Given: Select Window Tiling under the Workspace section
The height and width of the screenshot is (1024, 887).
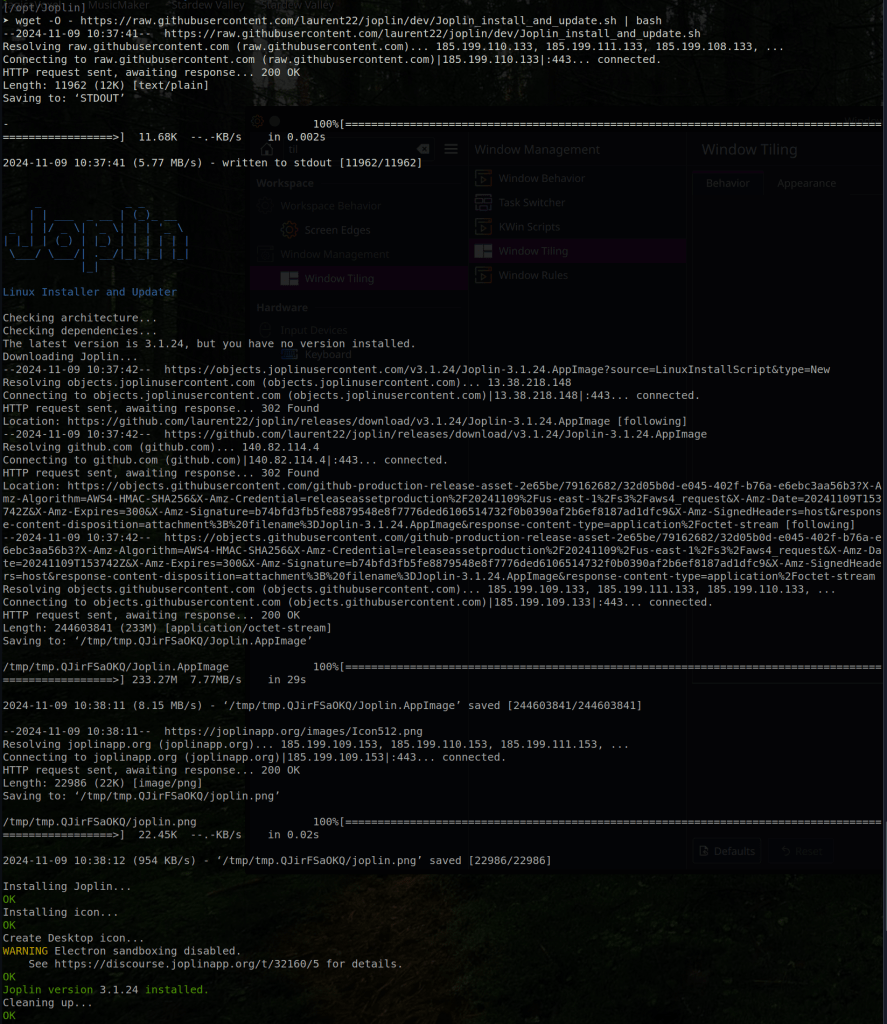Looking at the screenshot, I should pyautogui.click(x=338, y=279).
